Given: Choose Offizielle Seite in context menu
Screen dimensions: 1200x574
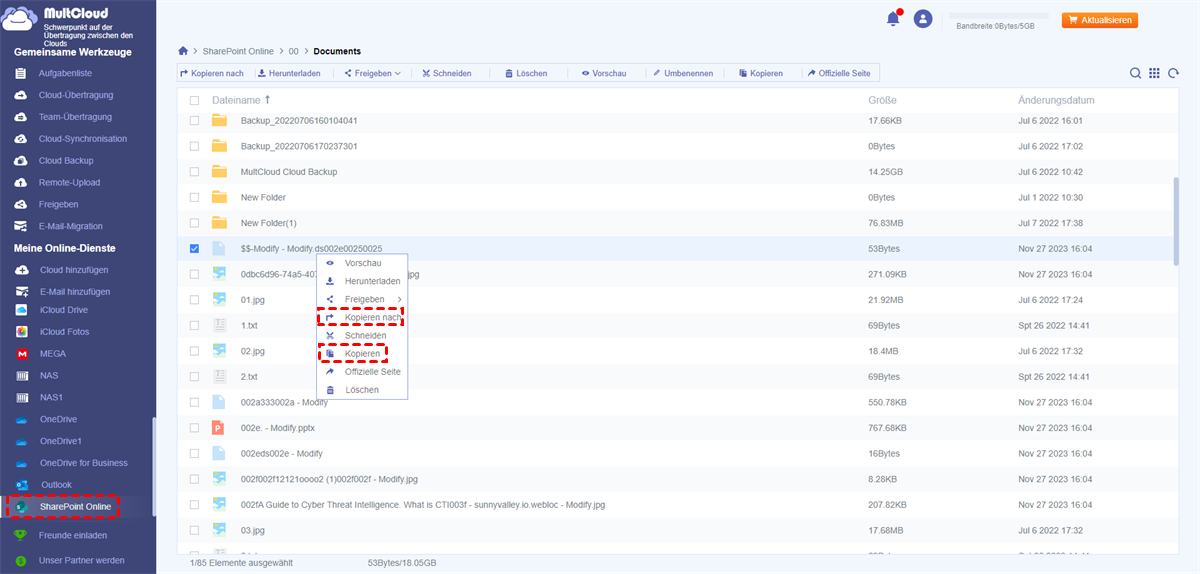Looking at the screenshot, I should (x=362, y=372).
